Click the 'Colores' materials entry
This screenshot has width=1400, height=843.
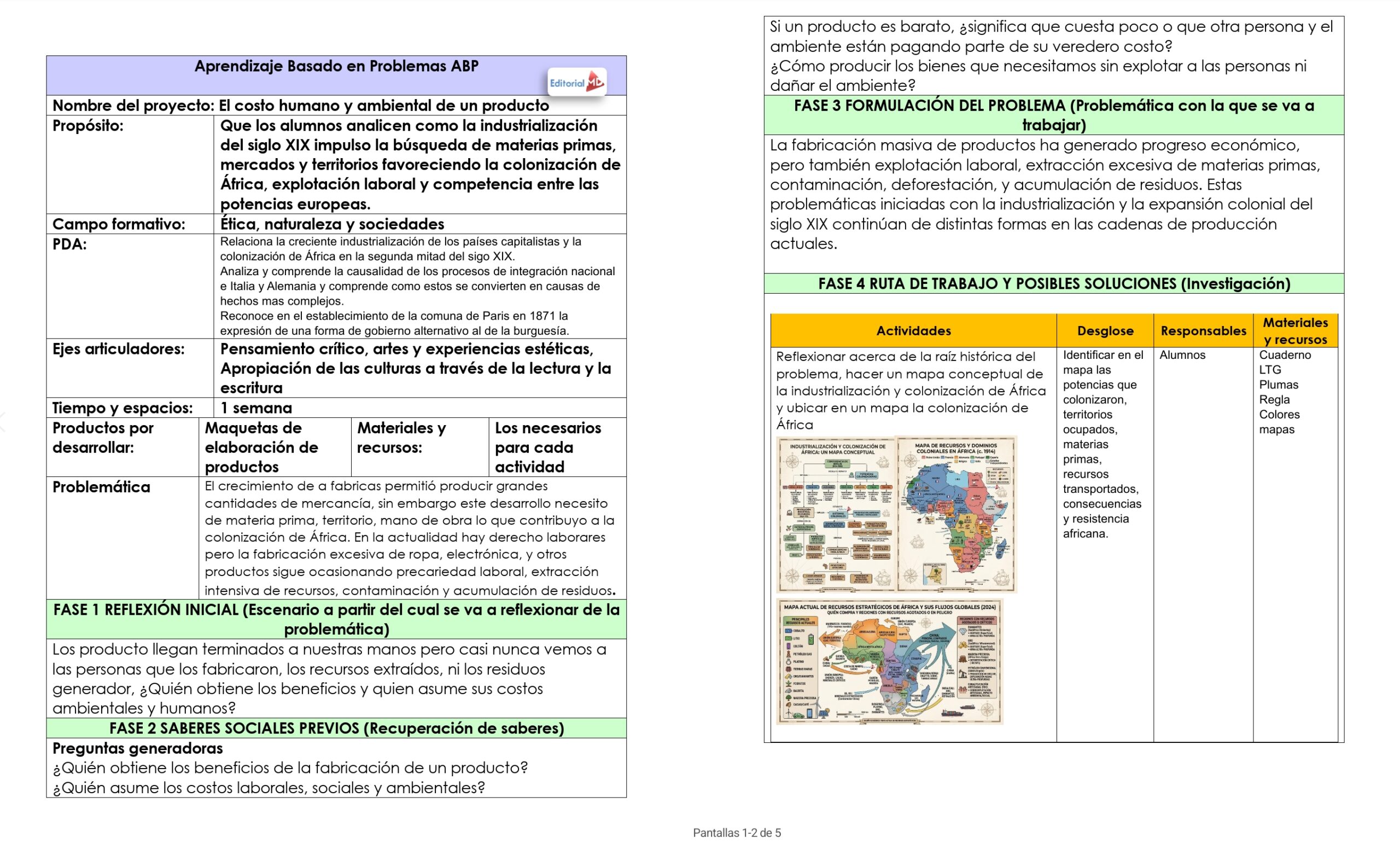point(1279,414)
